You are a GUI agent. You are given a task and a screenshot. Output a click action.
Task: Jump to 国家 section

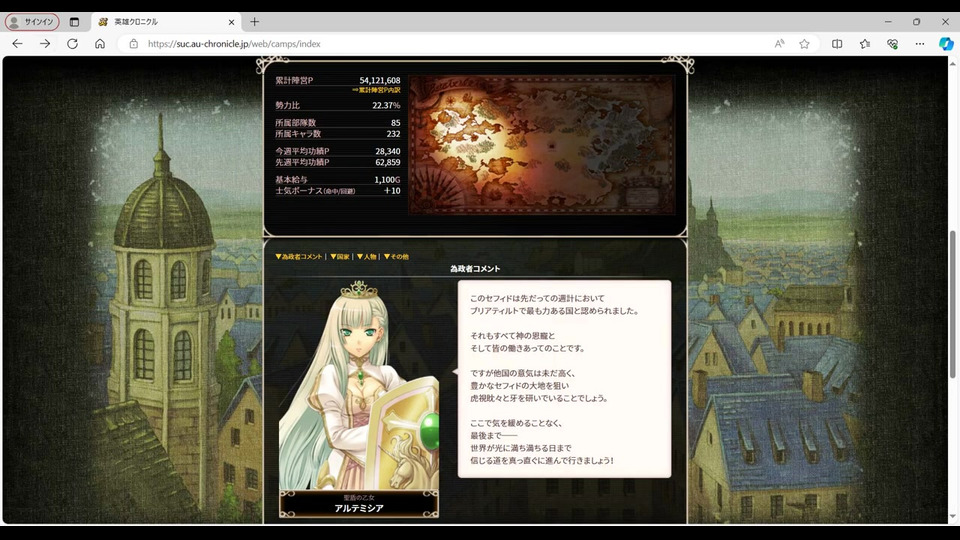pos(340,257)
